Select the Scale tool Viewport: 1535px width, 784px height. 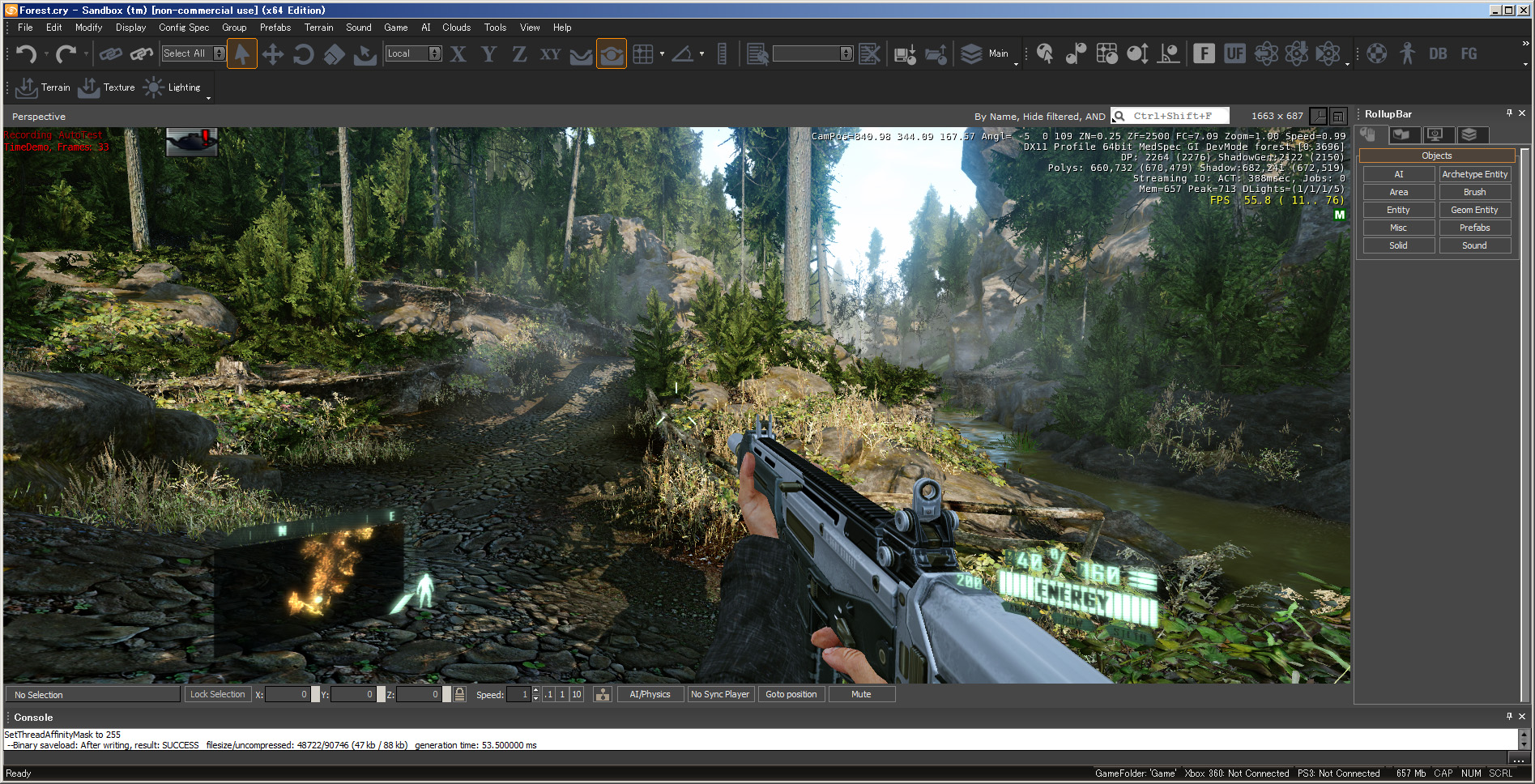click(x=334, y=54)
